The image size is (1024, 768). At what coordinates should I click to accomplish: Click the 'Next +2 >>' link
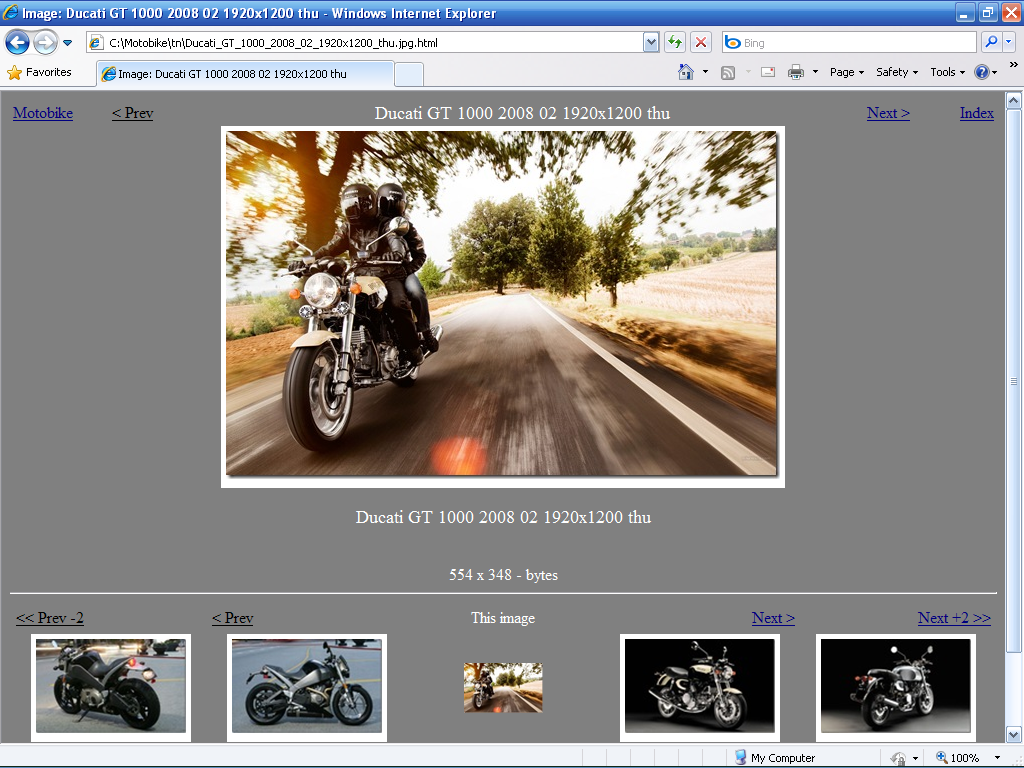tap(954, 618)
